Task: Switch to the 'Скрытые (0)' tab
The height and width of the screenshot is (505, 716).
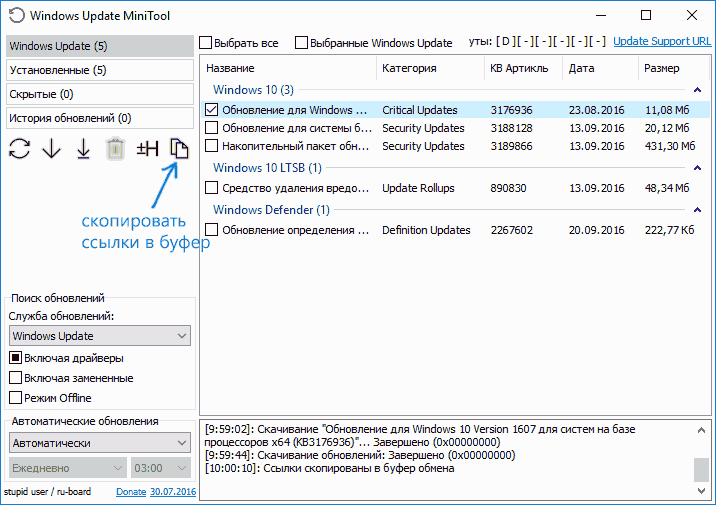Action: tap(100, 94)
